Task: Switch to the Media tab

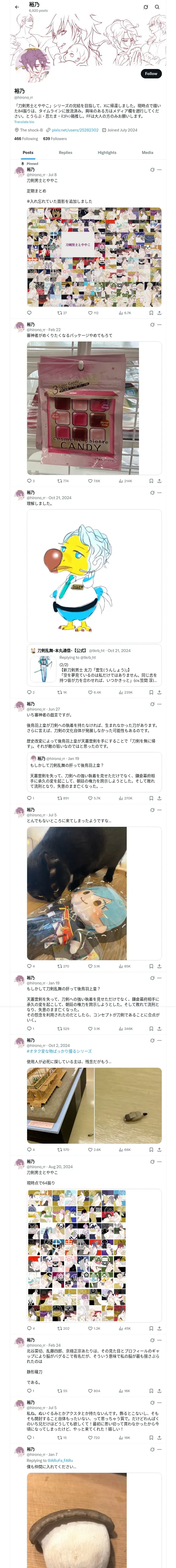Action: pos(148,153)
